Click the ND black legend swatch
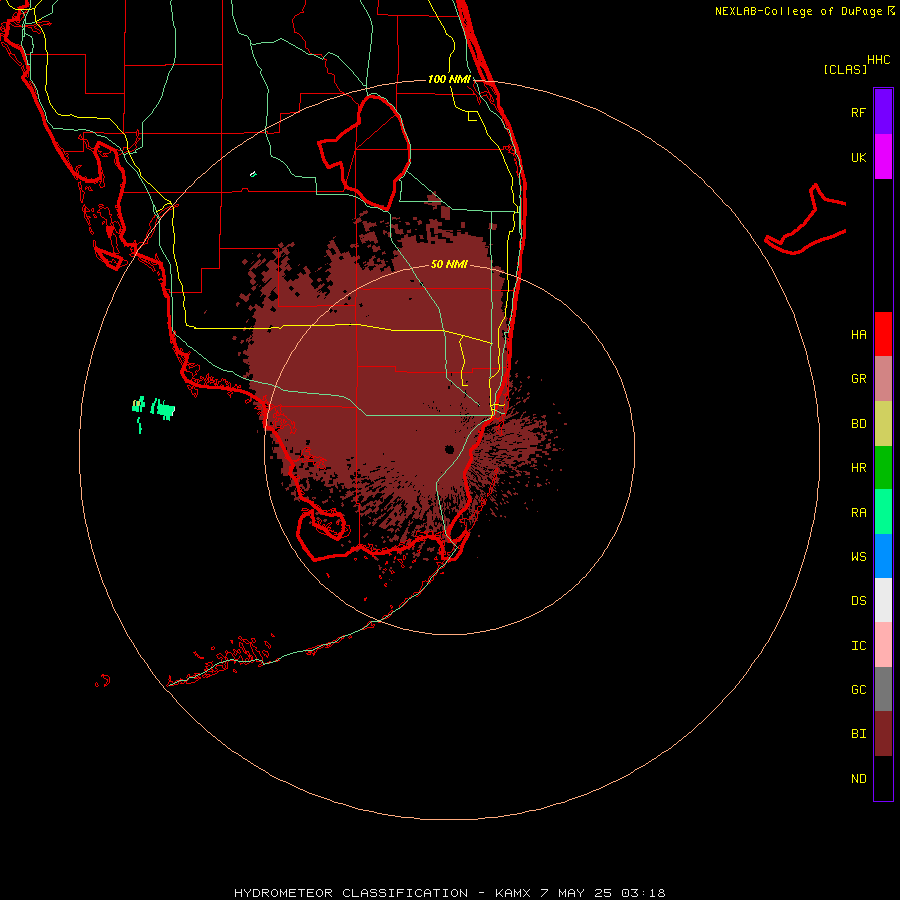Screen dimensions: 900x900 point(883,778)
